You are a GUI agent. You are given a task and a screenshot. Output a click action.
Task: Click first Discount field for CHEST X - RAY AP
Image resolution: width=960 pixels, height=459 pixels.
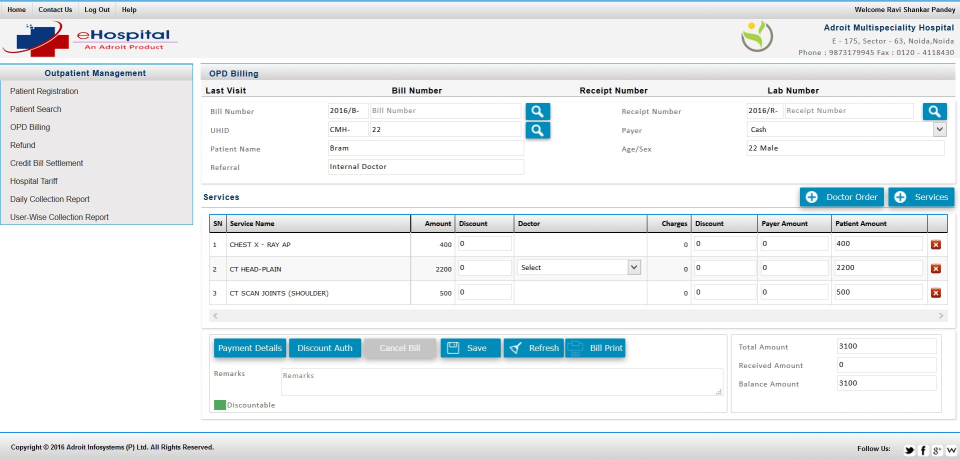click(484, 244)
